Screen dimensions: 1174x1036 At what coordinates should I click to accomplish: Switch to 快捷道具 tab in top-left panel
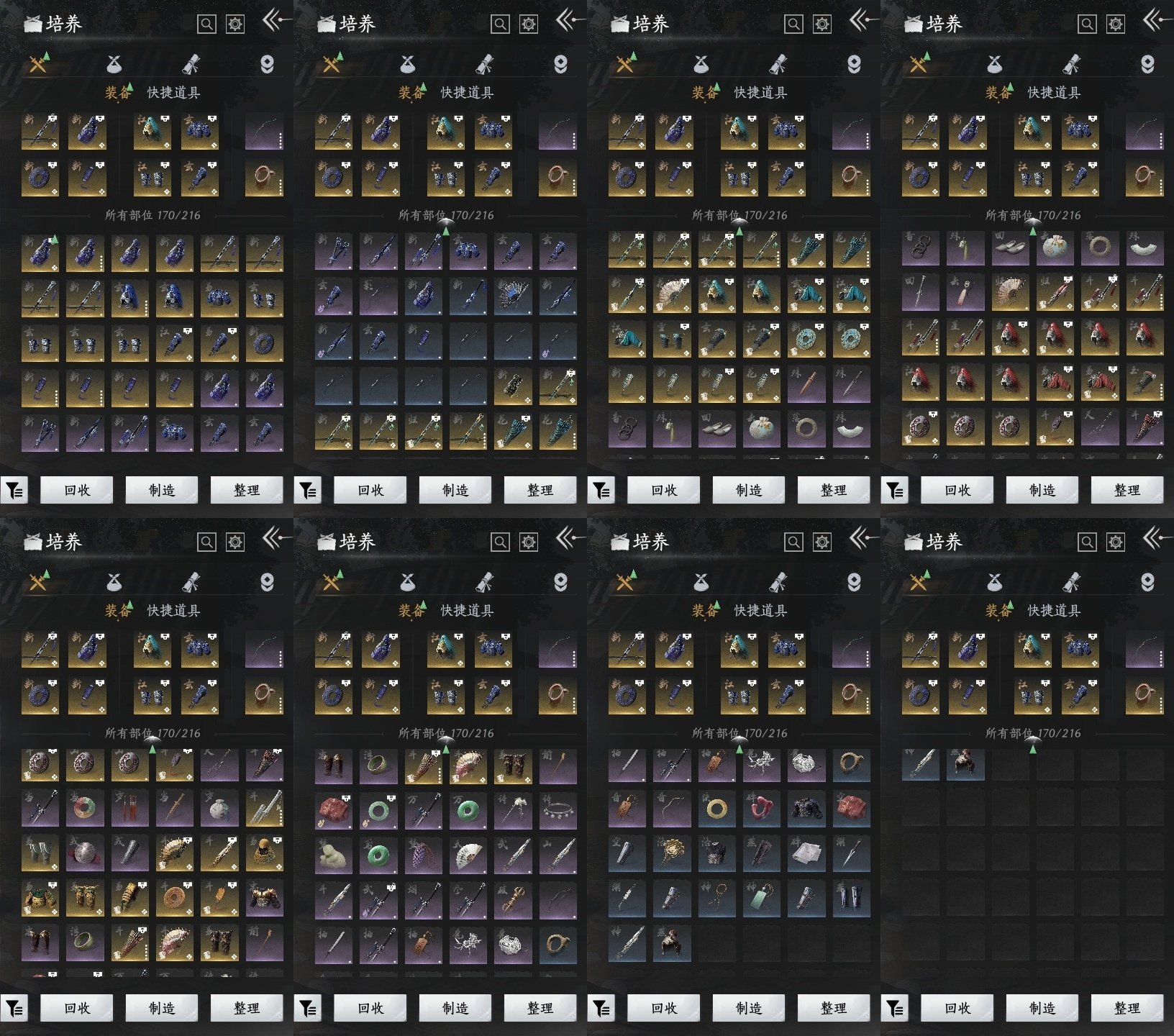[x=173, y=92]
